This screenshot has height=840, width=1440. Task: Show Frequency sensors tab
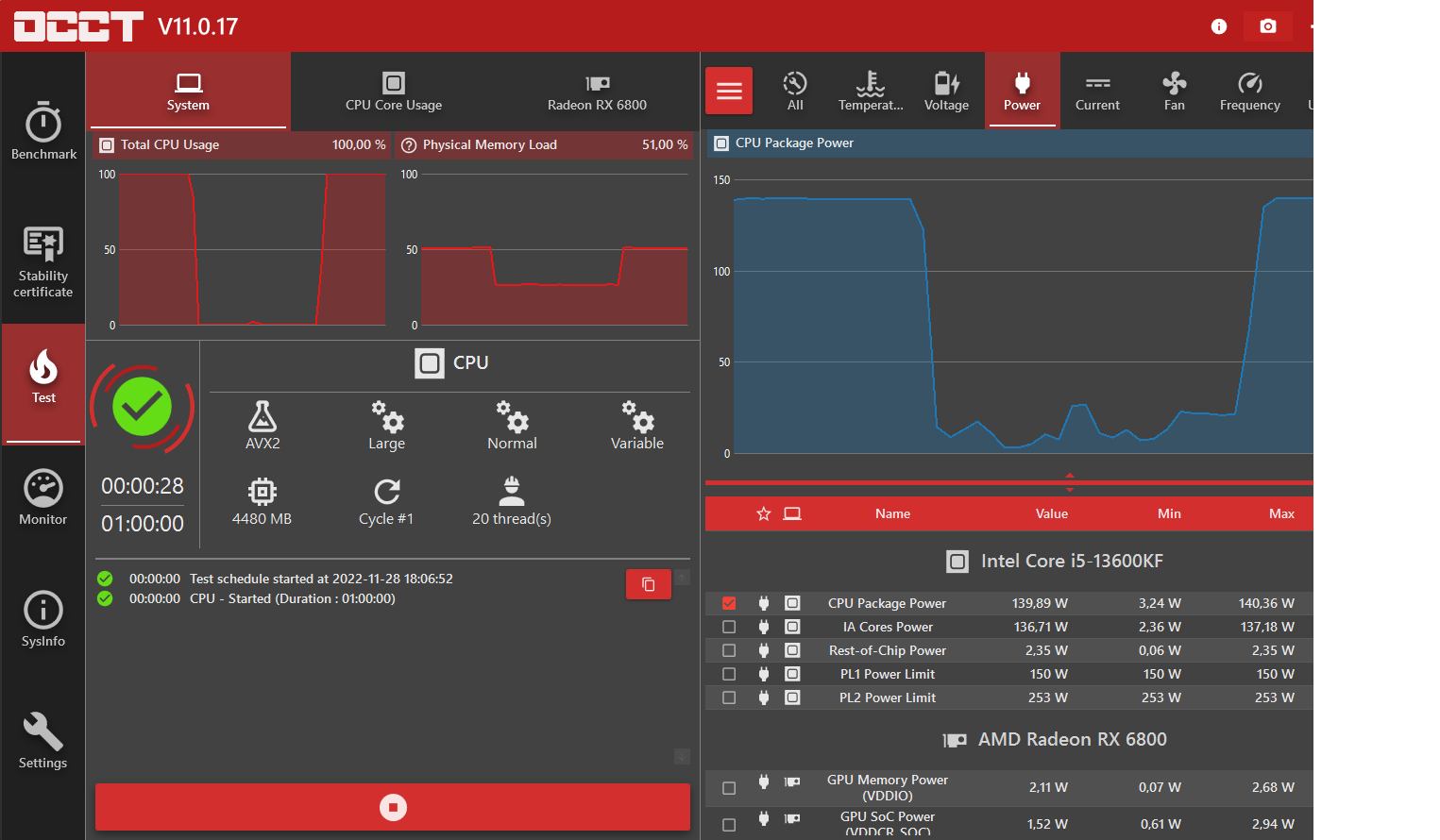(x=1250, y=92)
